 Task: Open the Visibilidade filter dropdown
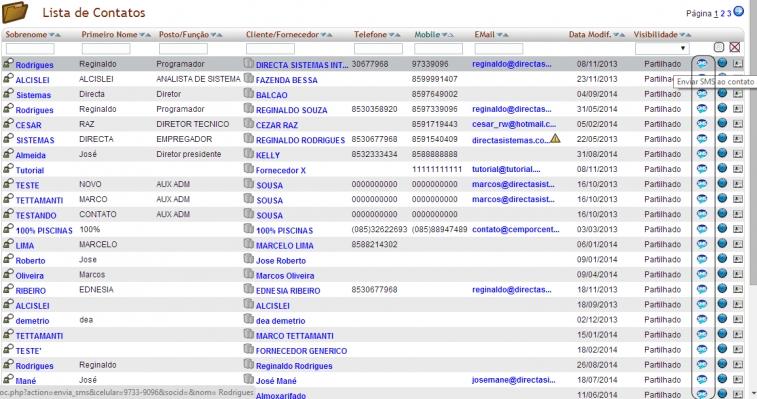coord(662,48)
